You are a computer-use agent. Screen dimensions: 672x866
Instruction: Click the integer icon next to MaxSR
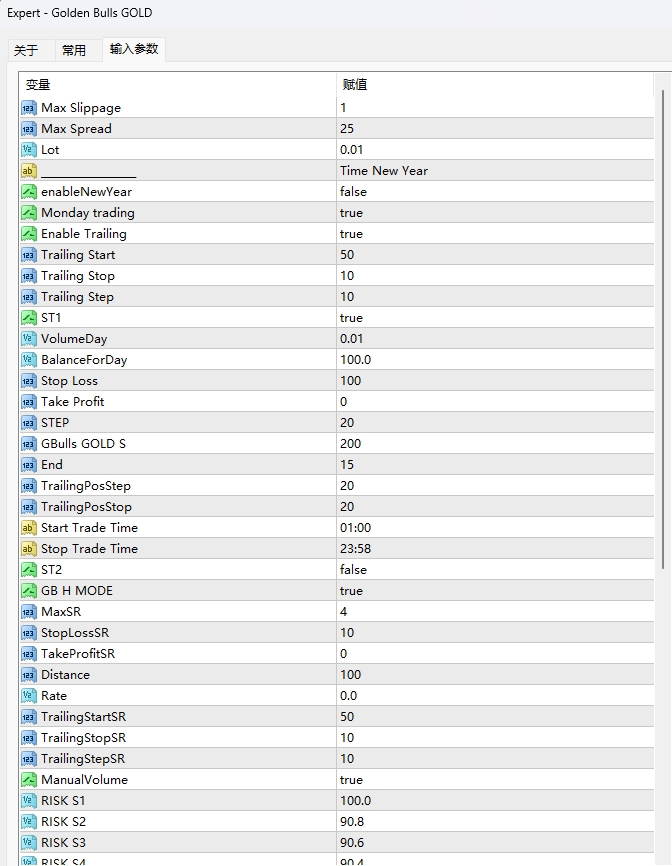click(28, 612)
